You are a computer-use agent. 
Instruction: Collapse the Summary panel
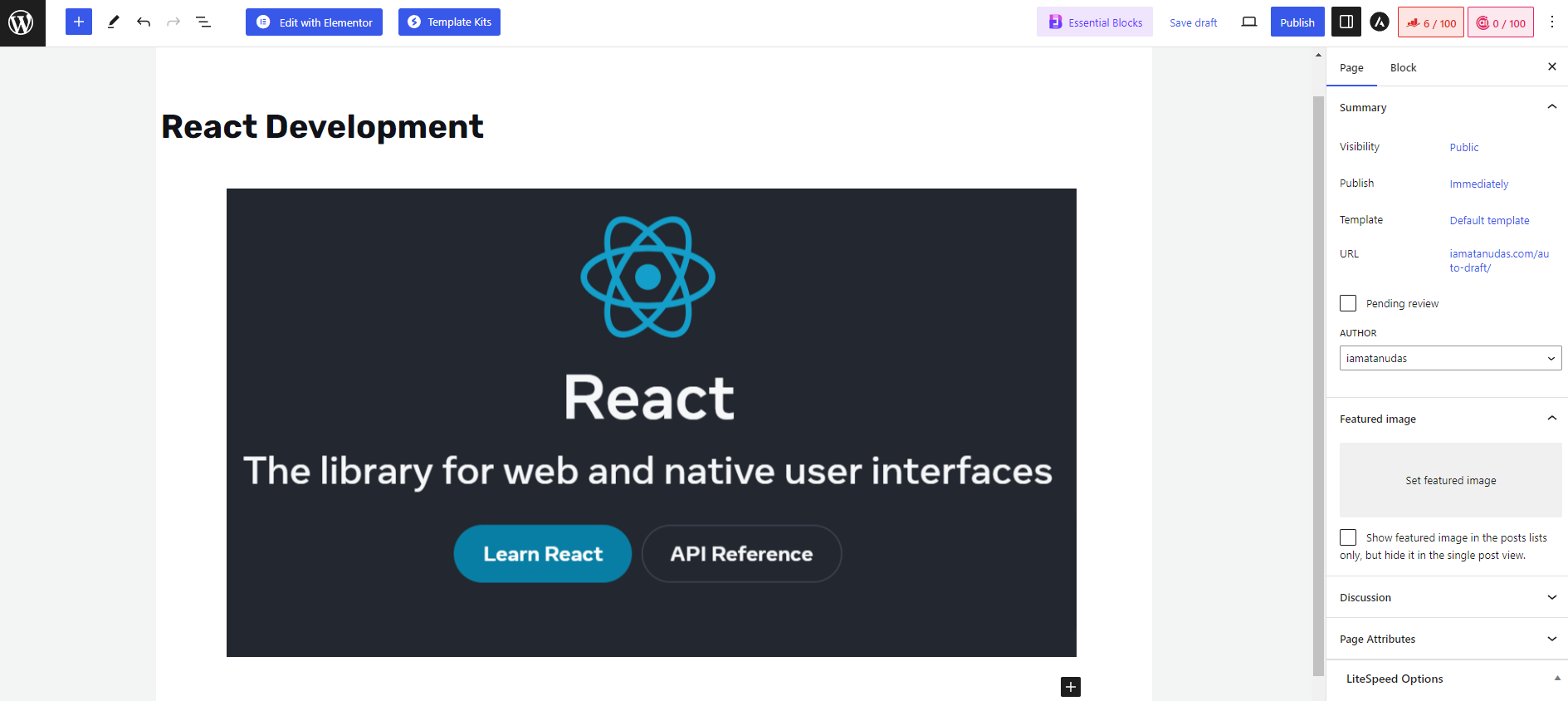(x=1447, y=107)
